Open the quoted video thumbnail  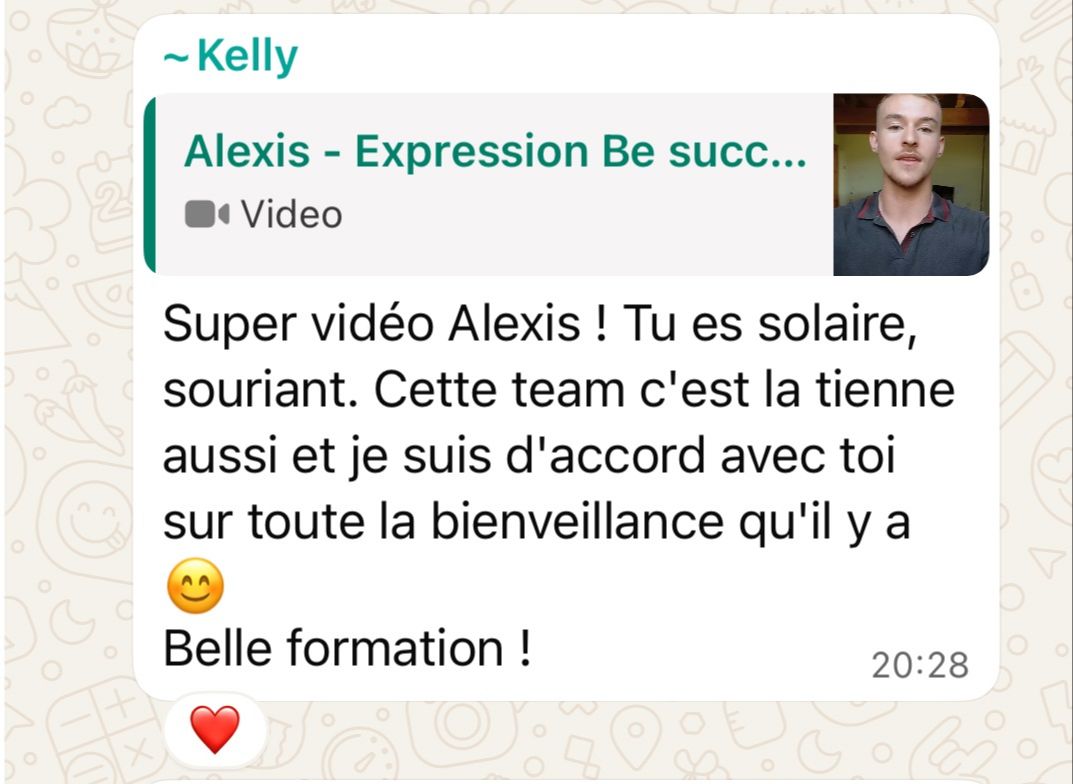pos(911,185)
